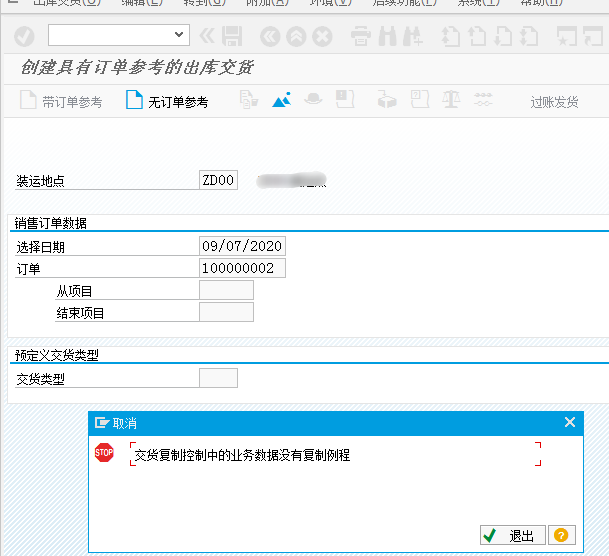Image resolution: width=609 pixels, height=556 pixels.
Task: Click the Back arrow circle icon
Action: point(270,36)
